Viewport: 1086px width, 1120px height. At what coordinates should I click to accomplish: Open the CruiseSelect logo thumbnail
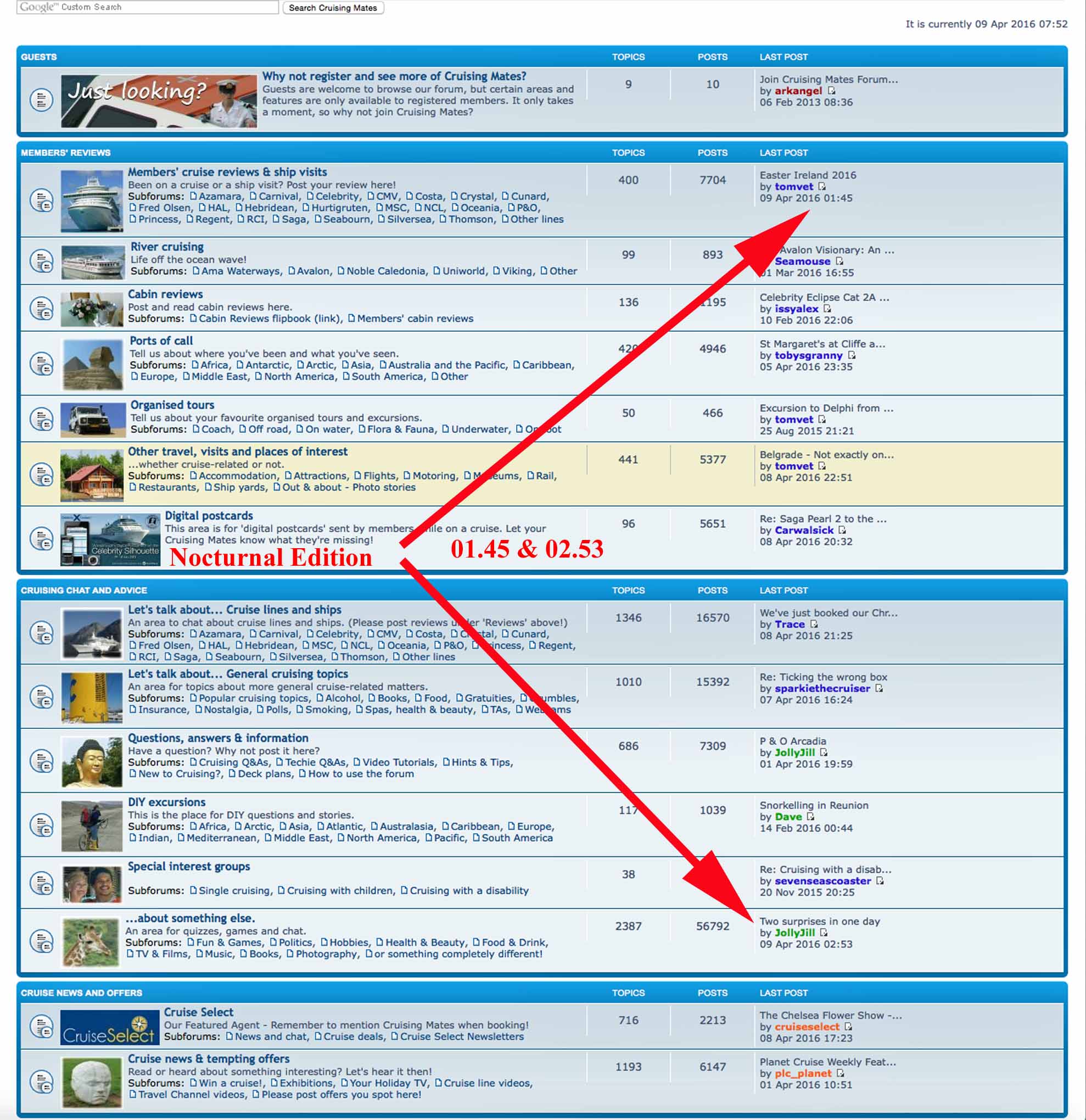tap(110, 1027)
